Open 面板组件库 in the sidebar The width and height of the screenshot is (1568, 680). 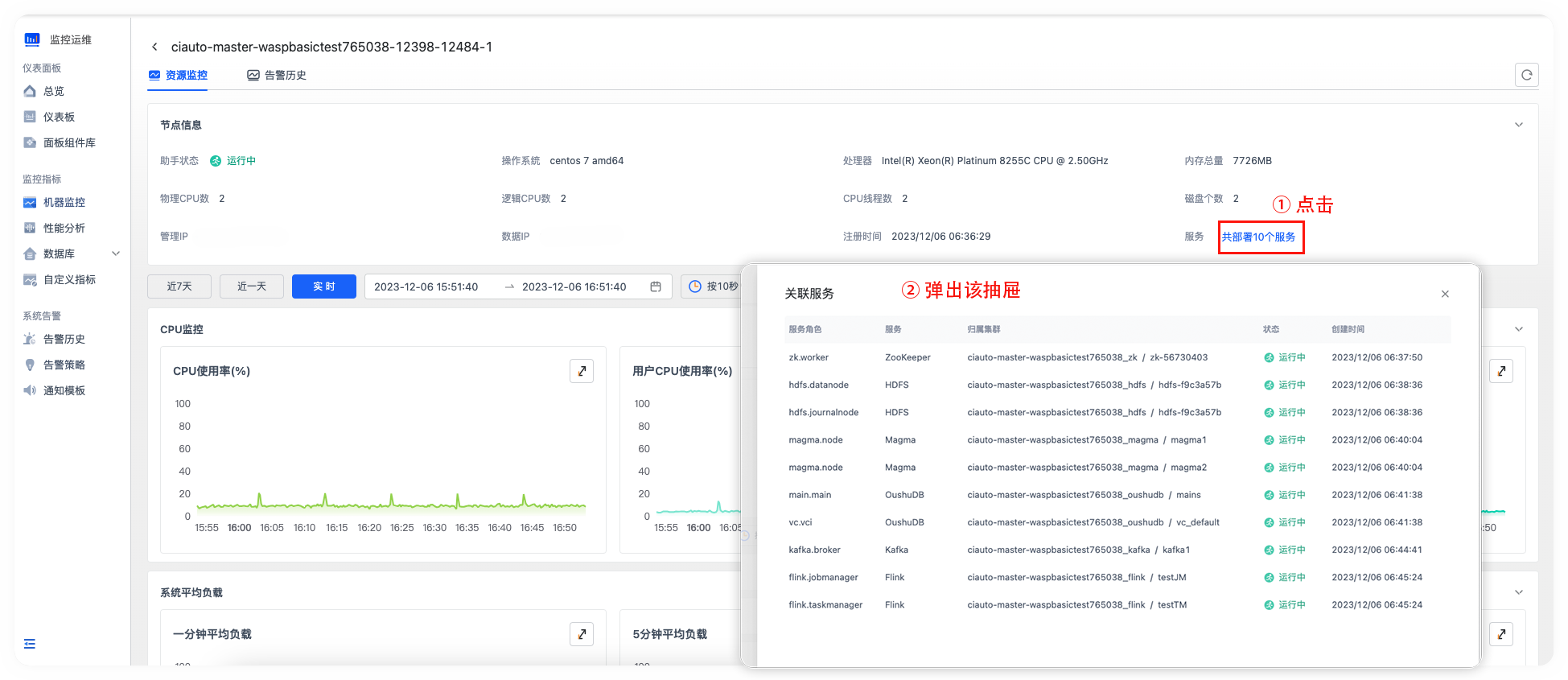click(x=69, y=143)
